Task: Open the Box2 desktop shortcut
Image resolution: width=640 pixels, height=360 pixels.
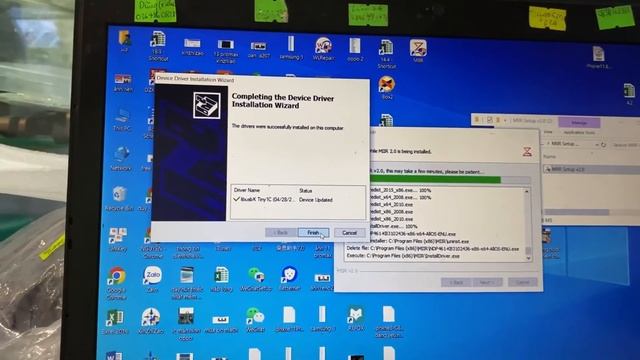Action: click(387, 88)
